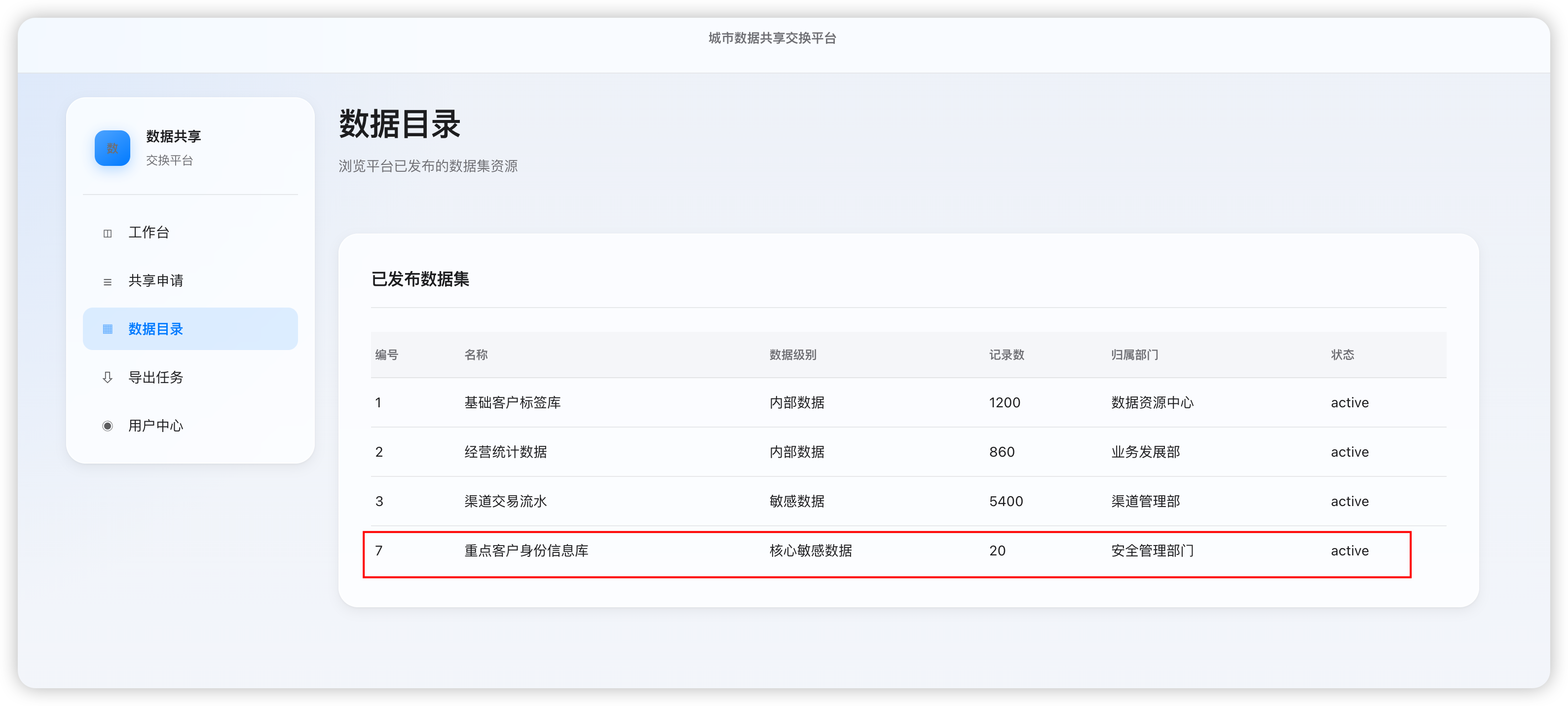This screenshot has height=706, width=1568.
Task: Click record count 20
Action: pyautogui.click(x=997, y=550)
